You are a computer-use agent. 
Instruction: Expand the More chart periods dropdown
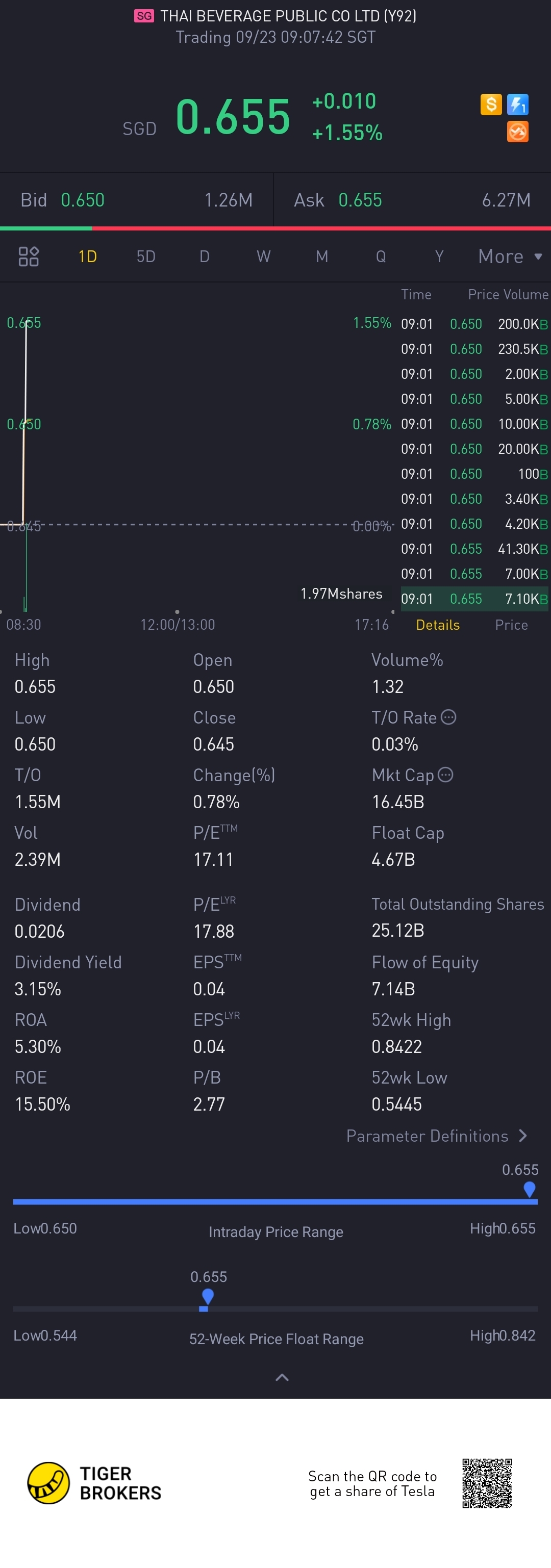click(x=510, y=256)
